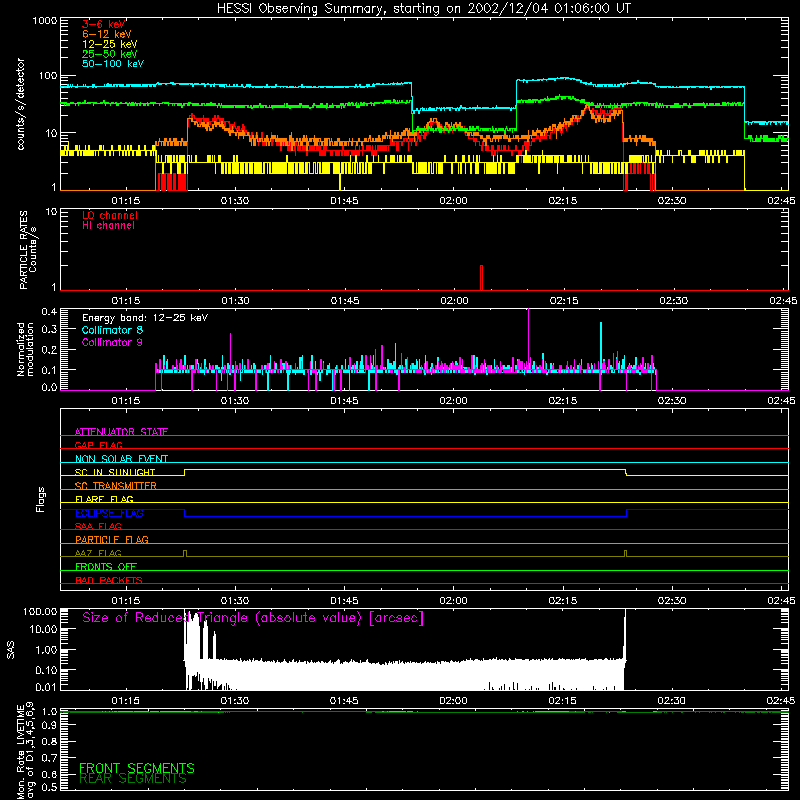Click the 'BAD PACKETS' flag label

point(109,580)
